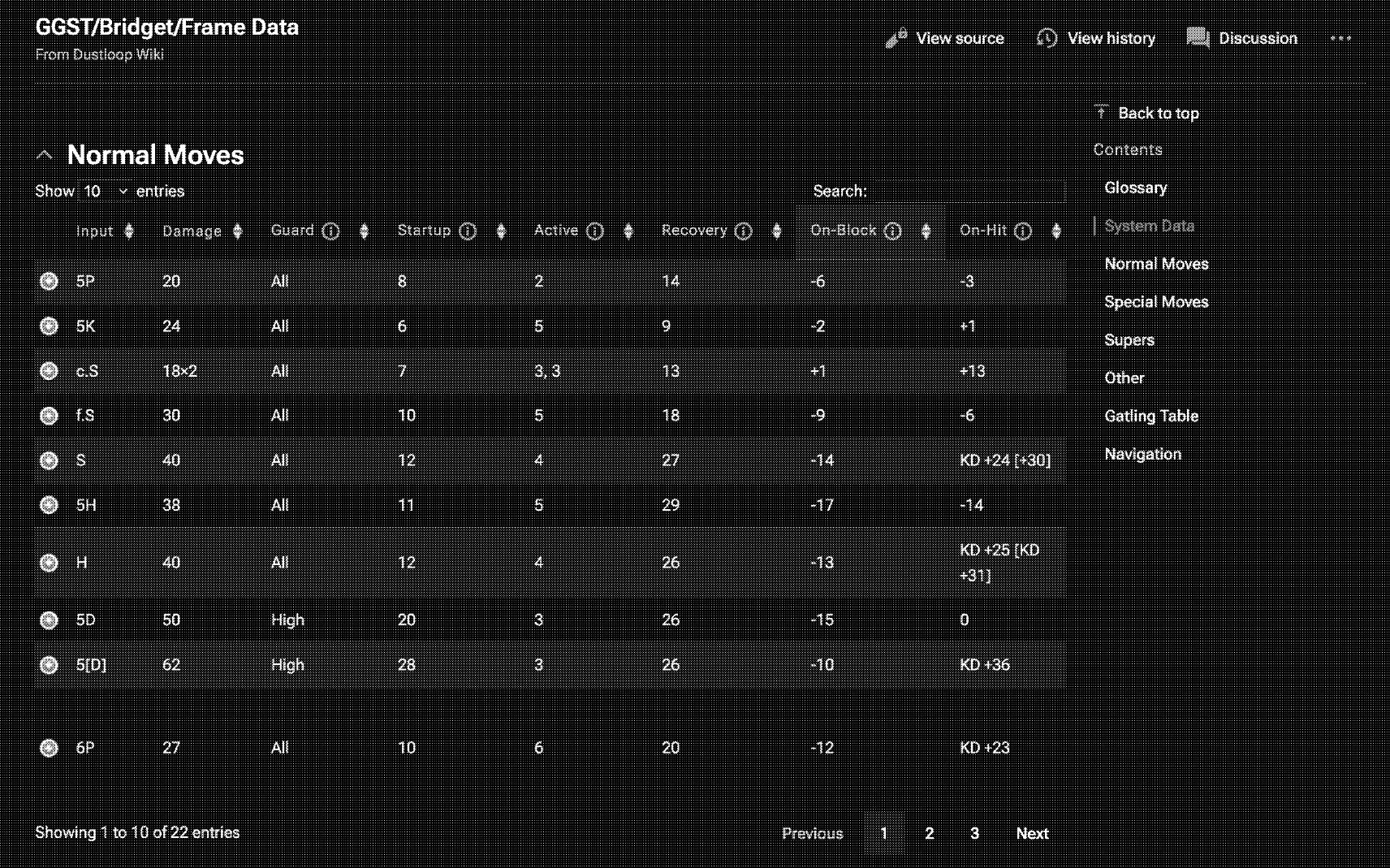This screenshot has width=1390, height=868.
Task: Open the Special Moves link
Action: click(x=1155, y=301)
